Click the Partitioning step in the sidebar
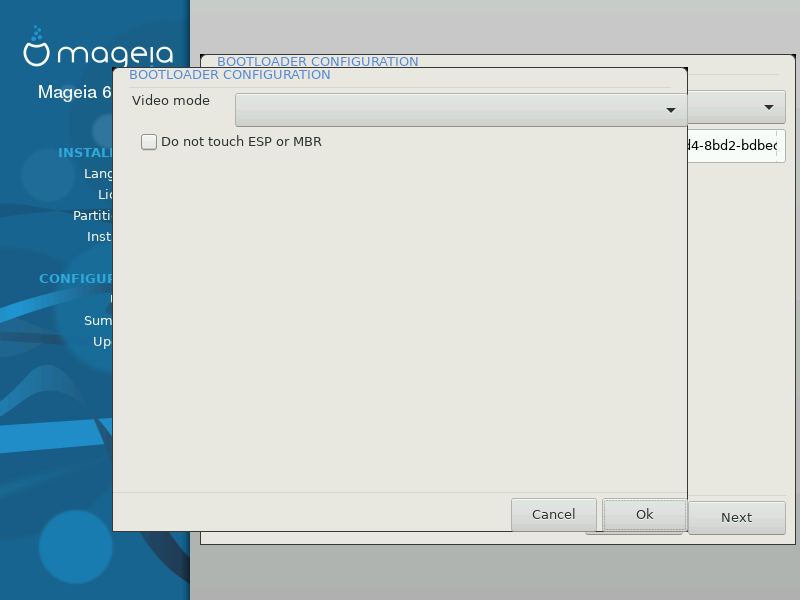The image size is (800, 600). coord(92,215)
